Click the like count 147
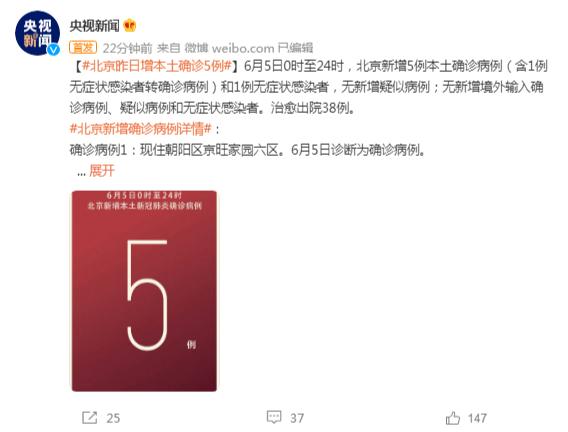 477,418
